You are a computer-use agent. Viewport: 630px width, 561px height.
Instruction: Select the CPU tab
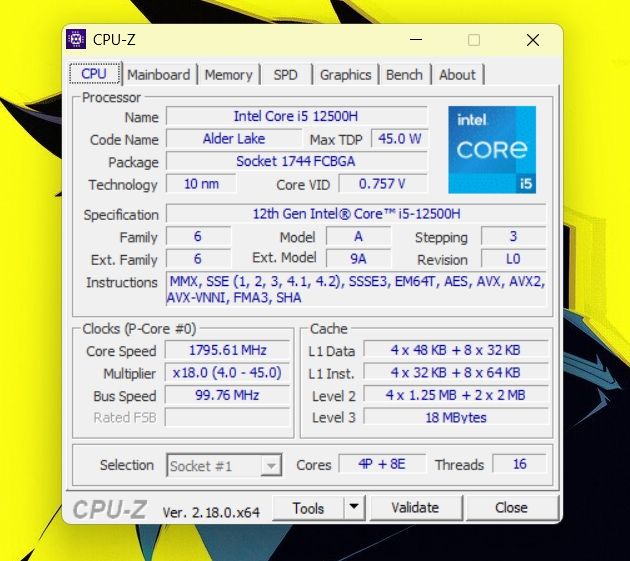pyautogui.click(x=94, y=74)
